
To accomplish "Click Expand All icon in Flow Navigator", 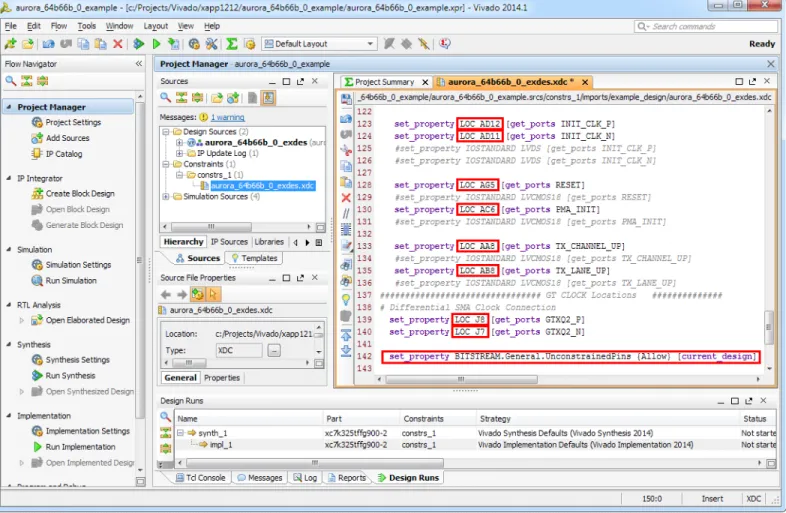I will [x=42, y=80].
